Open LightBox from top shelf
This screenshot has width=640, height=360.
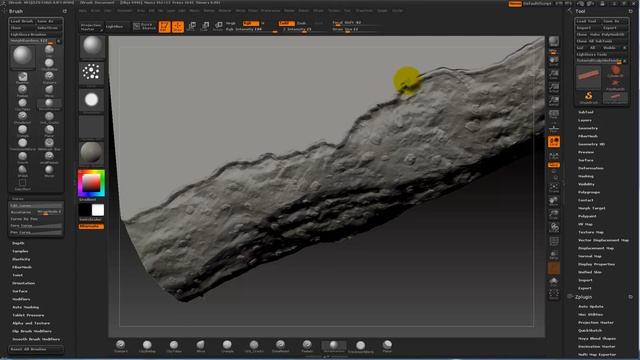pos(115,27)
